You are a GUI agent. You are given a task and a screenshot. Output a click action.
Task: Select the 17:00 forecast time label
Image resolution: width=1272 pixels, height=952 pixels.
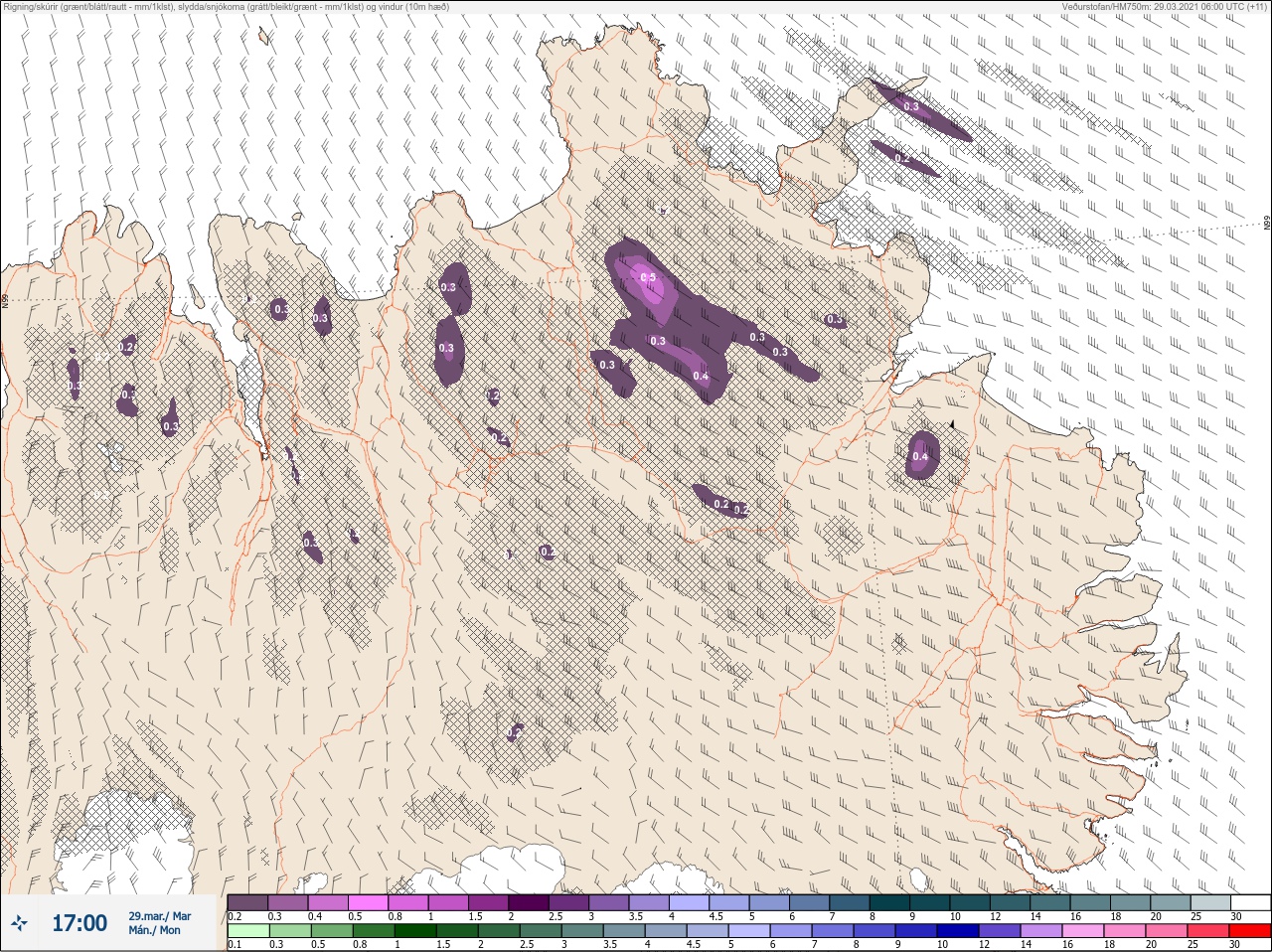click(x=79, y=924)
